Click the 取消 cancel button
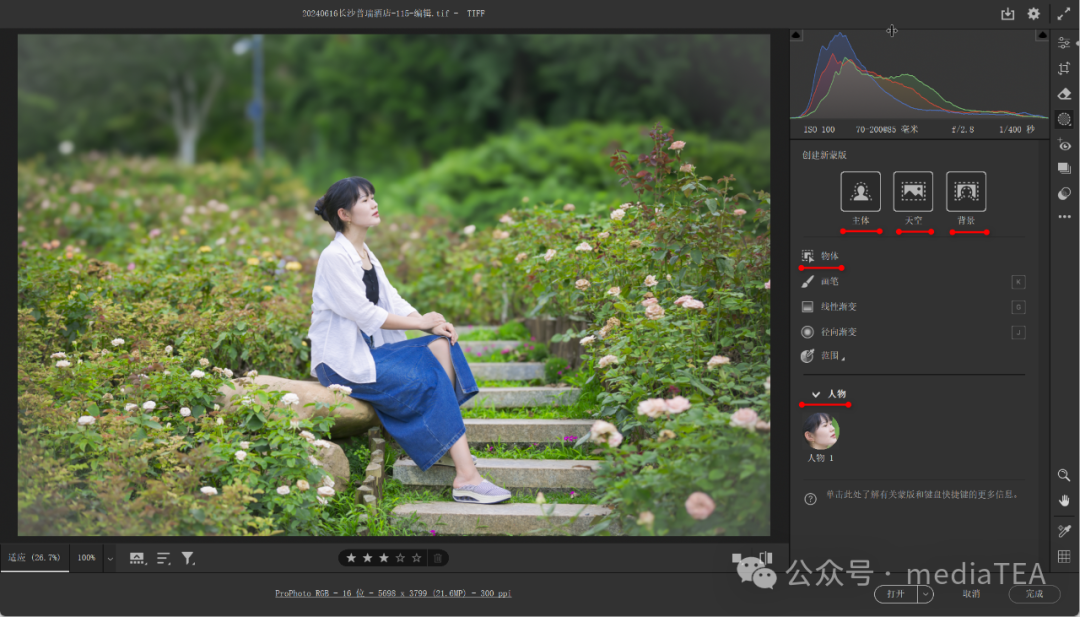The width and height of the screenshot is (1080, 617). [x=971, y=594]
